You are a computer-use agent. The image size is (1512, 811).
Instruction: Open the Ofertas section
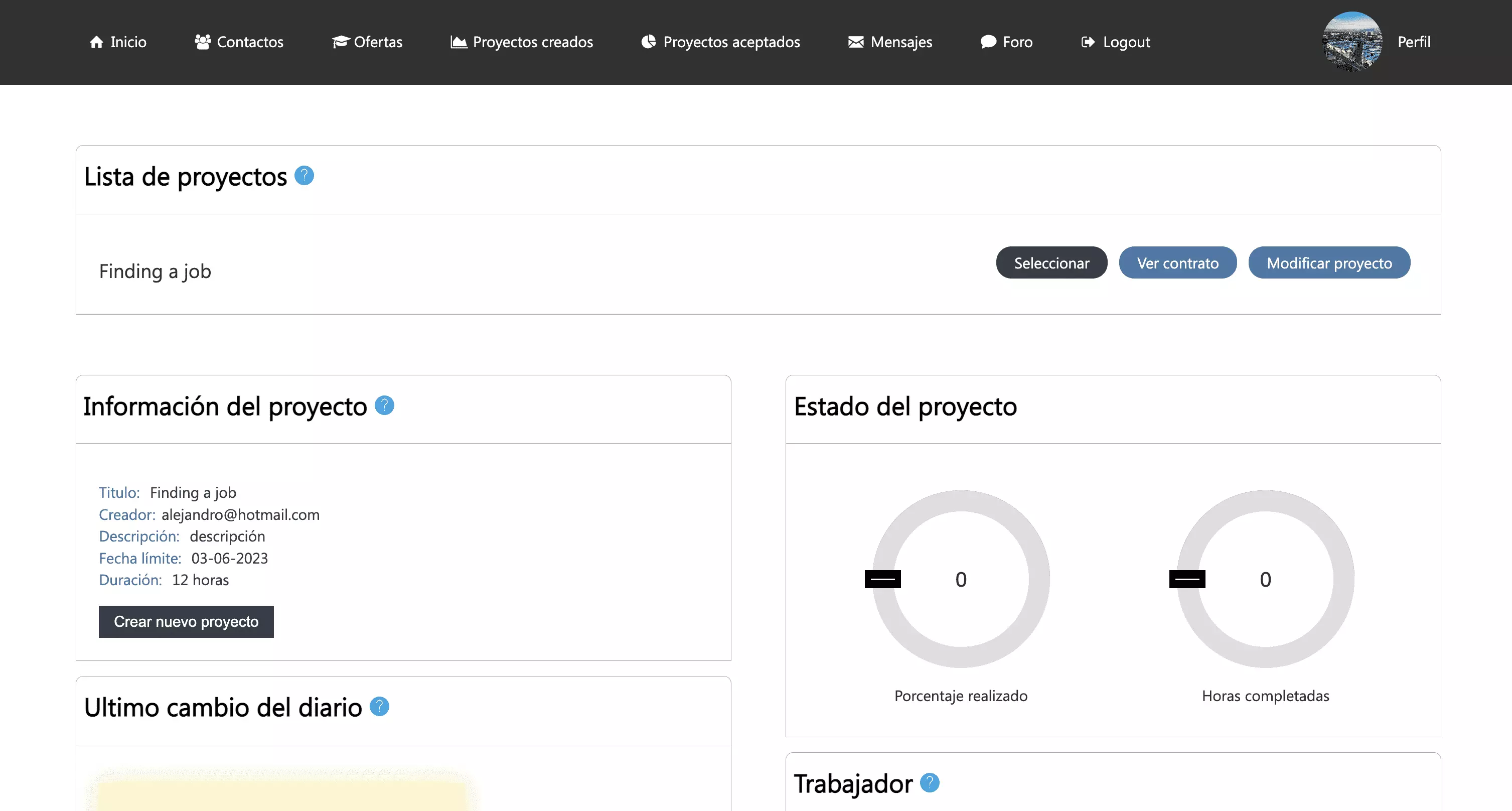click(x=367, y=42)
